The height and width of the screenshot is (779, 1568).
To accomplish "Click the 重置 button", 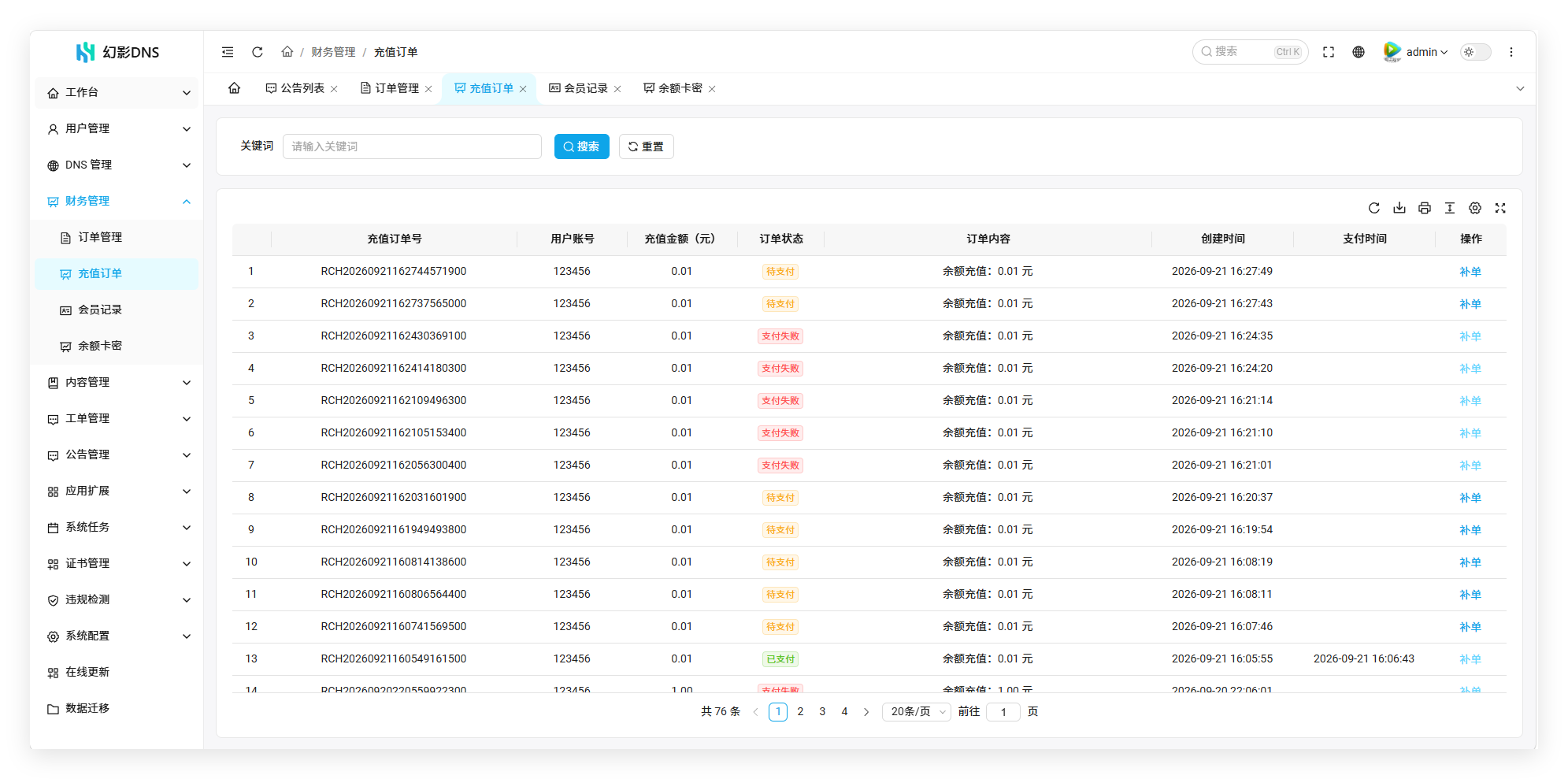I will [x=647, y=147].
